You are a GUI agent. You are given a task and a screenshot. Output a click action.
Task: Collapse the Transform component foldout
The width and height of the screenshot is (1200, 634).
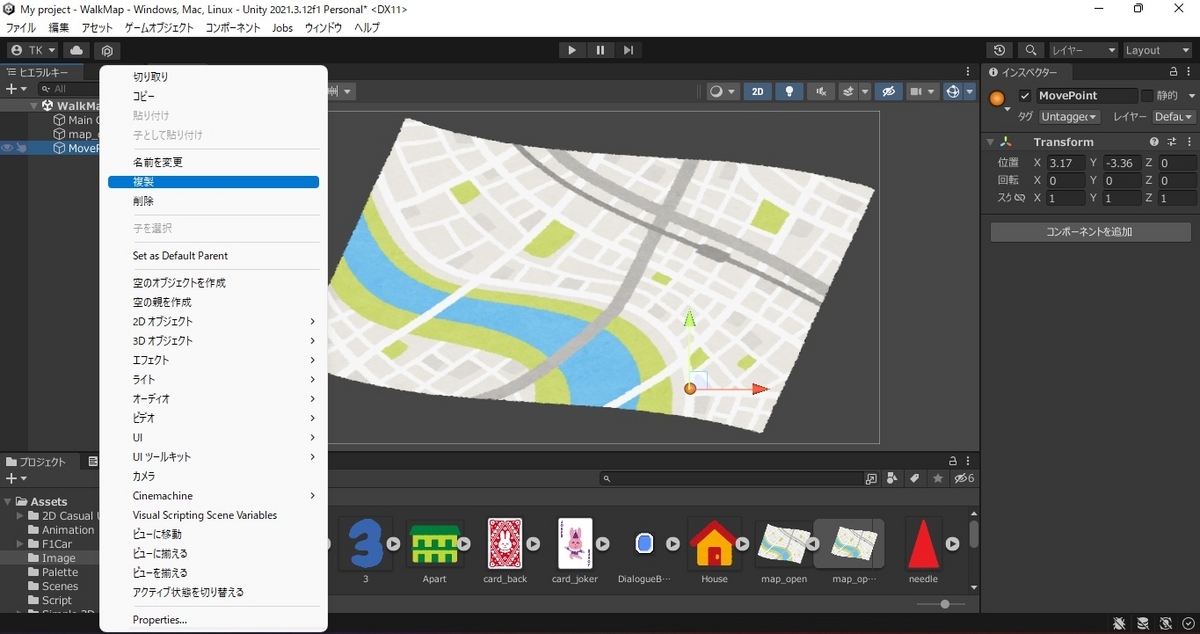(x=990, y=142)
